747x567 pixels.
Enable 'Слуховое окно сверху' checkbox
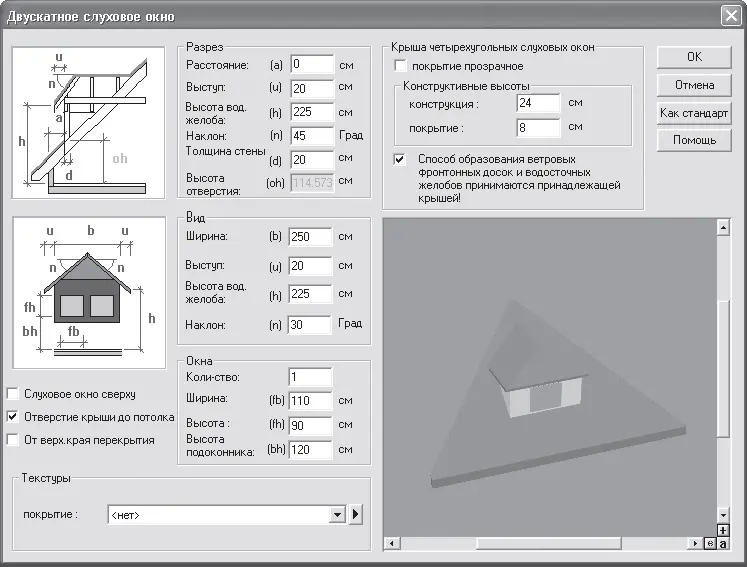[13, 394]
